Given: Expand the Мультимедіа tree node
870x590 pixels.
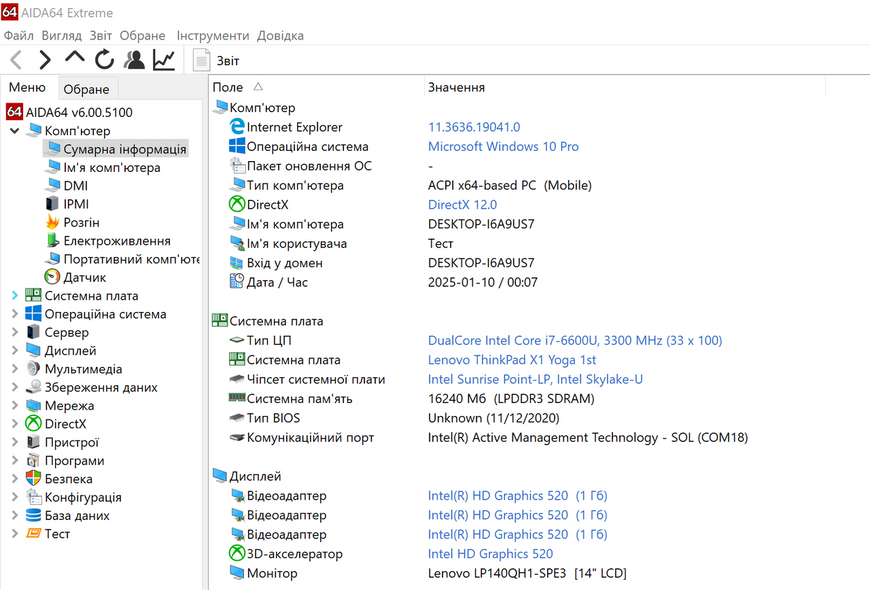Looking at the screenshot, I should pos(15,369).
